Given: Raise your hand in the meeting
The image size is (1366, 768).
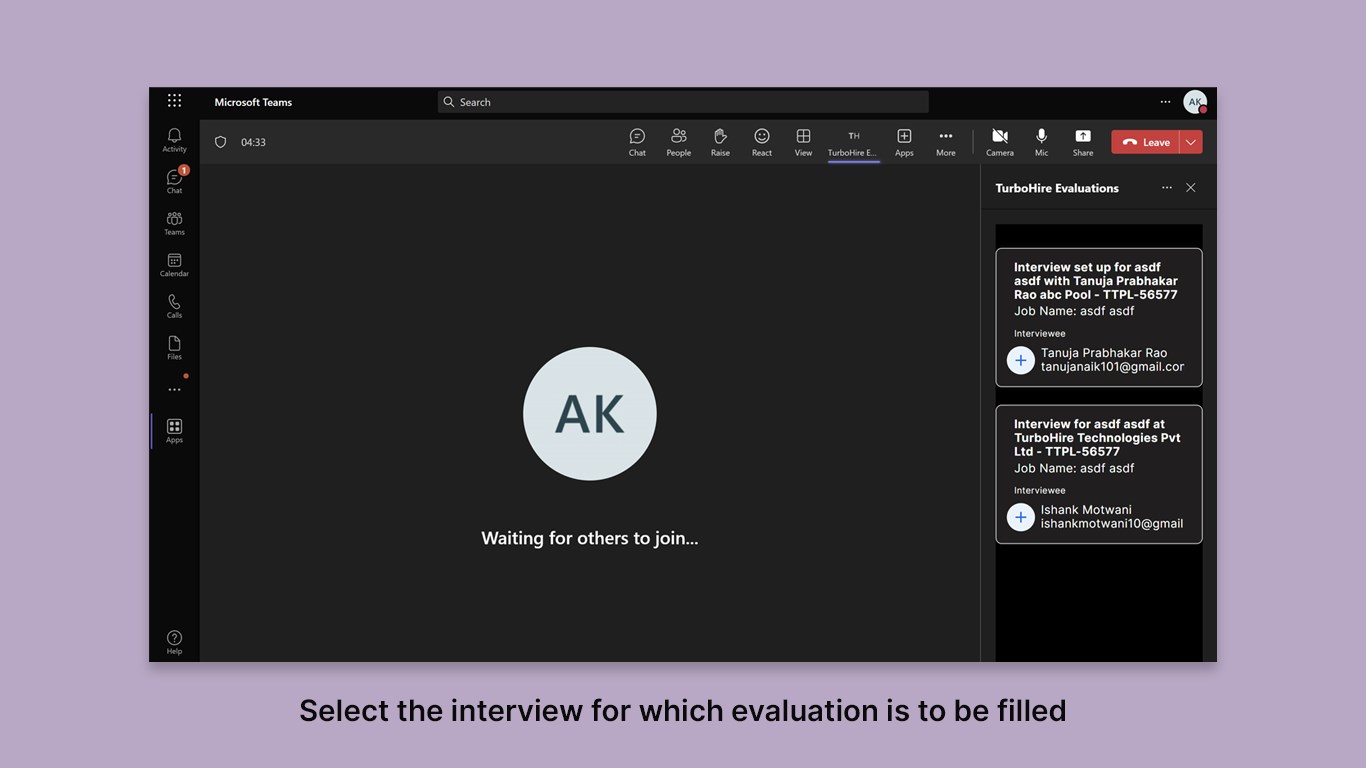Looking at the screenshot, I should click(x=720, y=142).
